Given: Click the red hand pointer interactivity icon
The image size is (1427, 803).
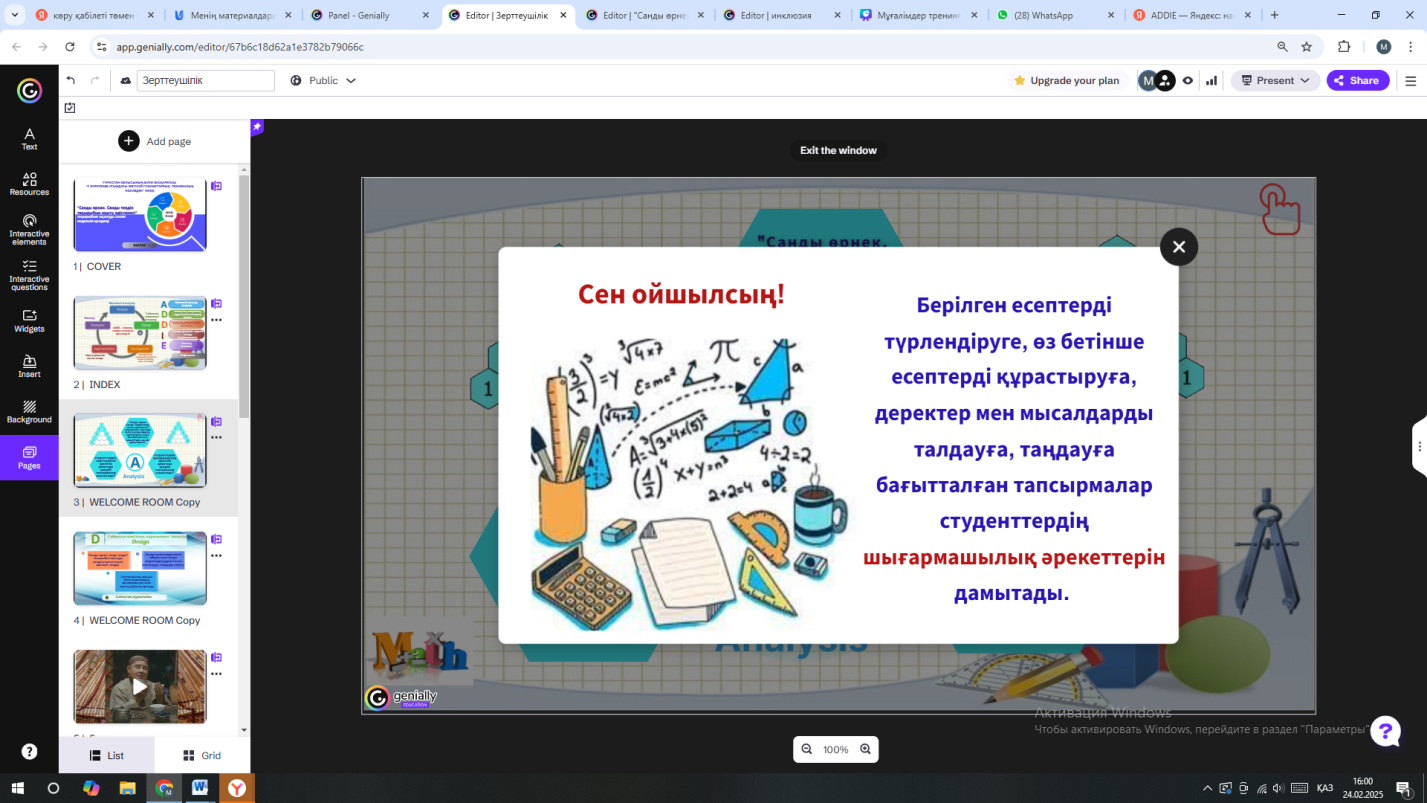Looking at the screenshot, I should click(1279, 209).
